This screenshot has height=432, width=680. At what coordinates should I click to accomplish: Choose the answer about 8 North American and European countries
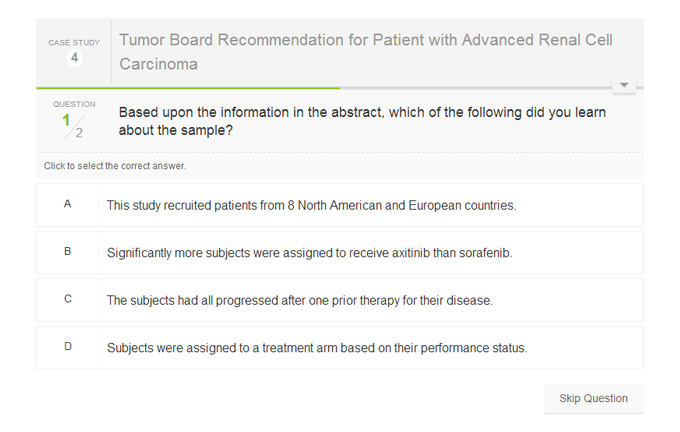pos(311,206)
